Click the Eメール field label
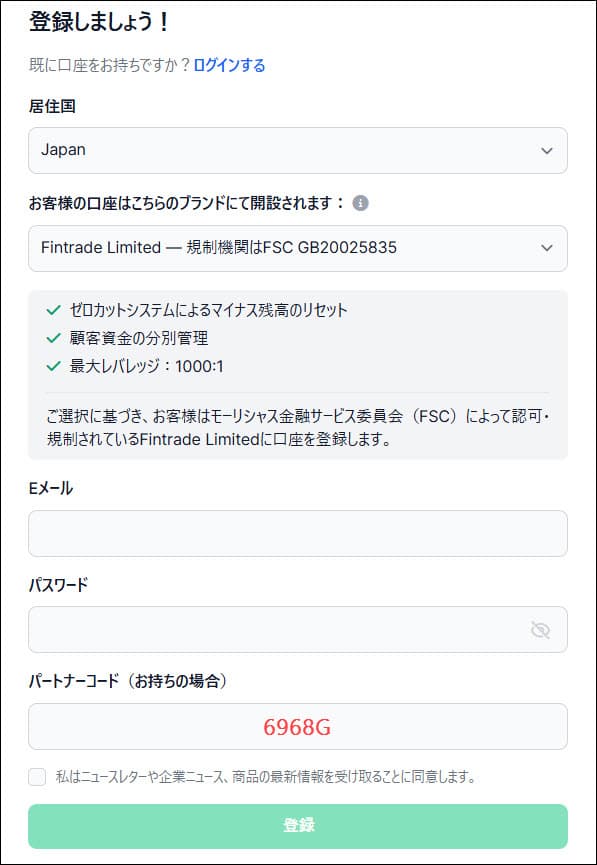This screenshot has height=865, width=597. (51, 488)
